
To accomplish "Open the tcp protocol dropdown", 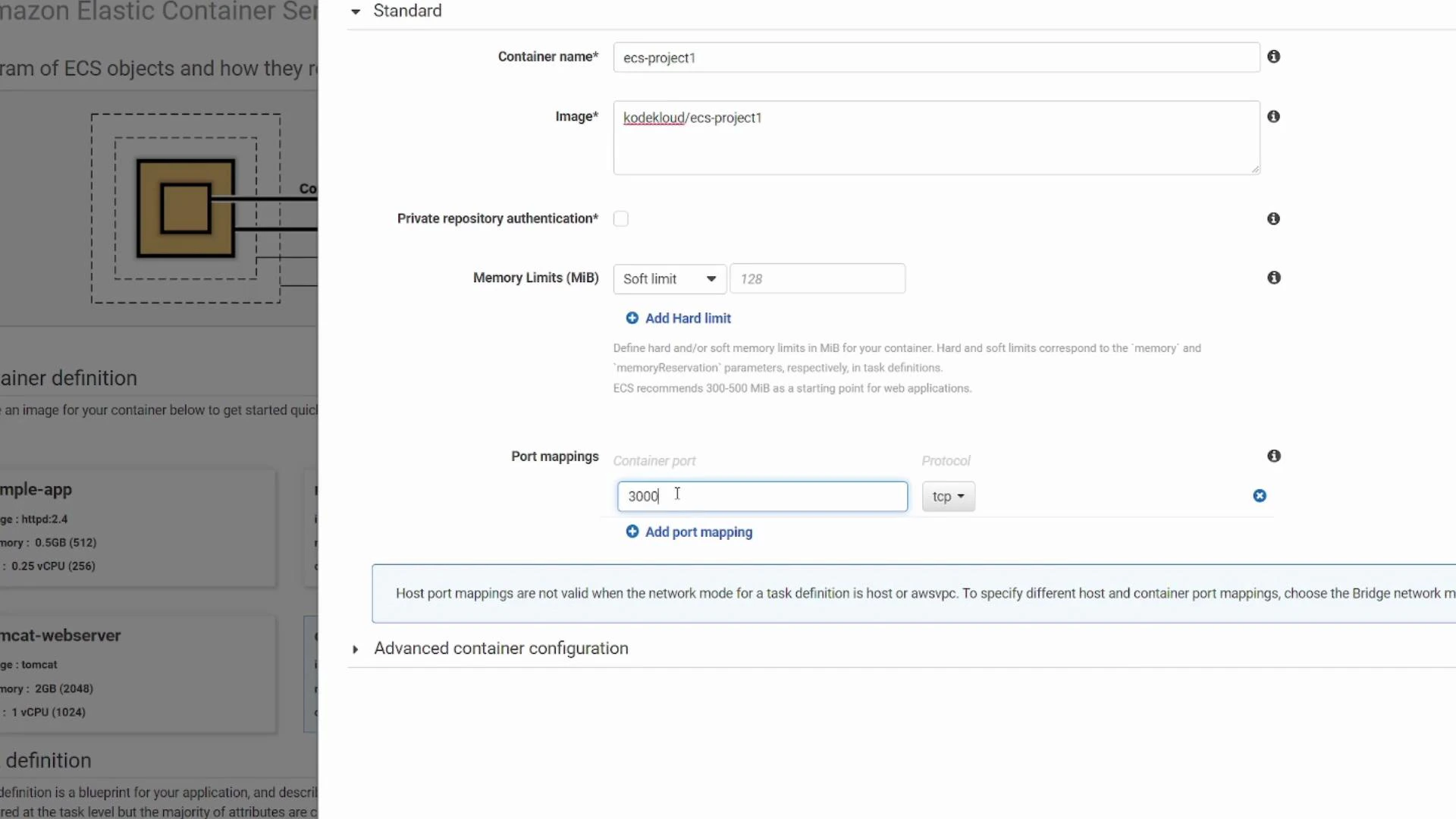I will click(948, 496).
